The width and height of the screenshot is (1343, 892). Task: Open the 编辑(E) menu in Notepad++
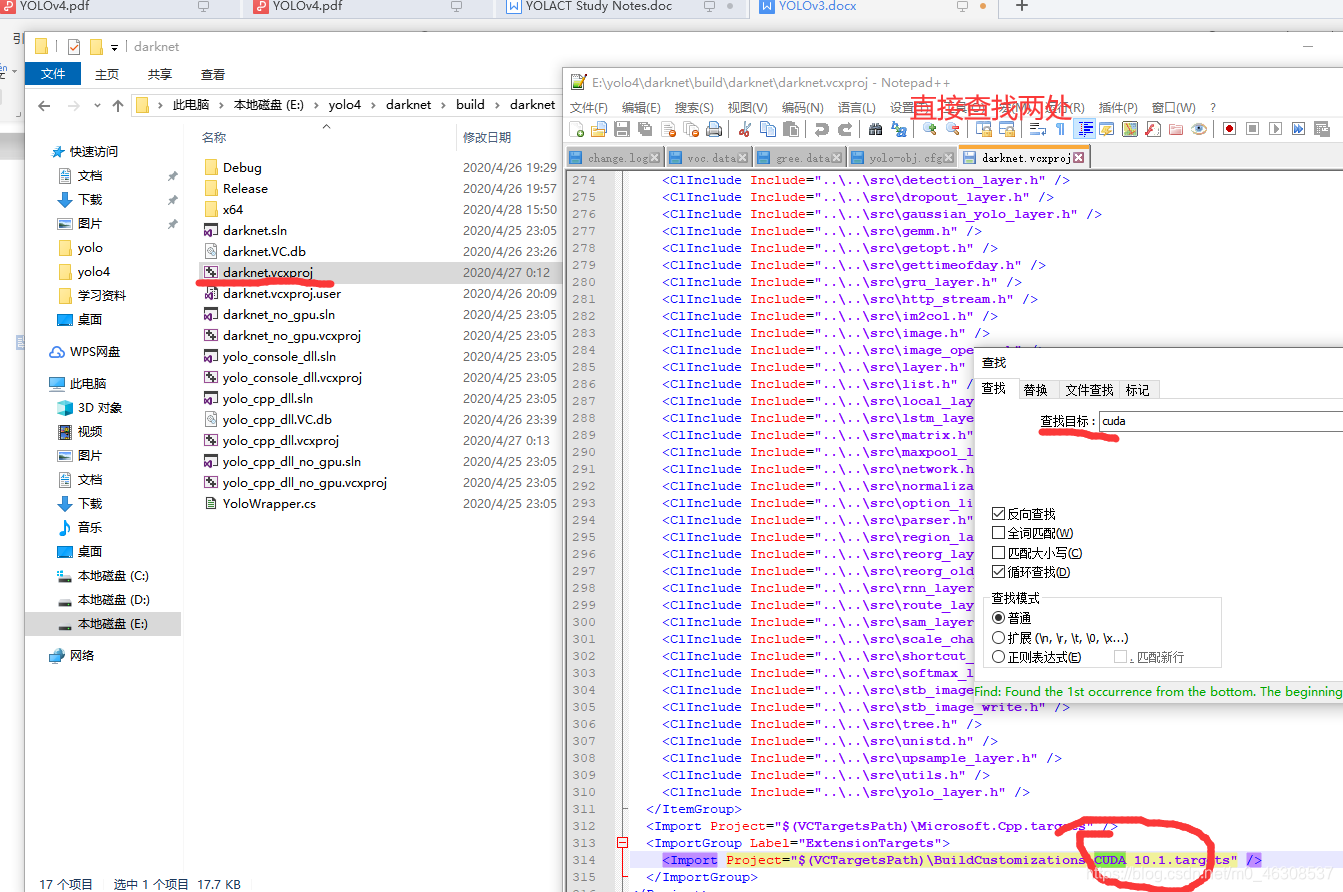click(x=641, y=108)
